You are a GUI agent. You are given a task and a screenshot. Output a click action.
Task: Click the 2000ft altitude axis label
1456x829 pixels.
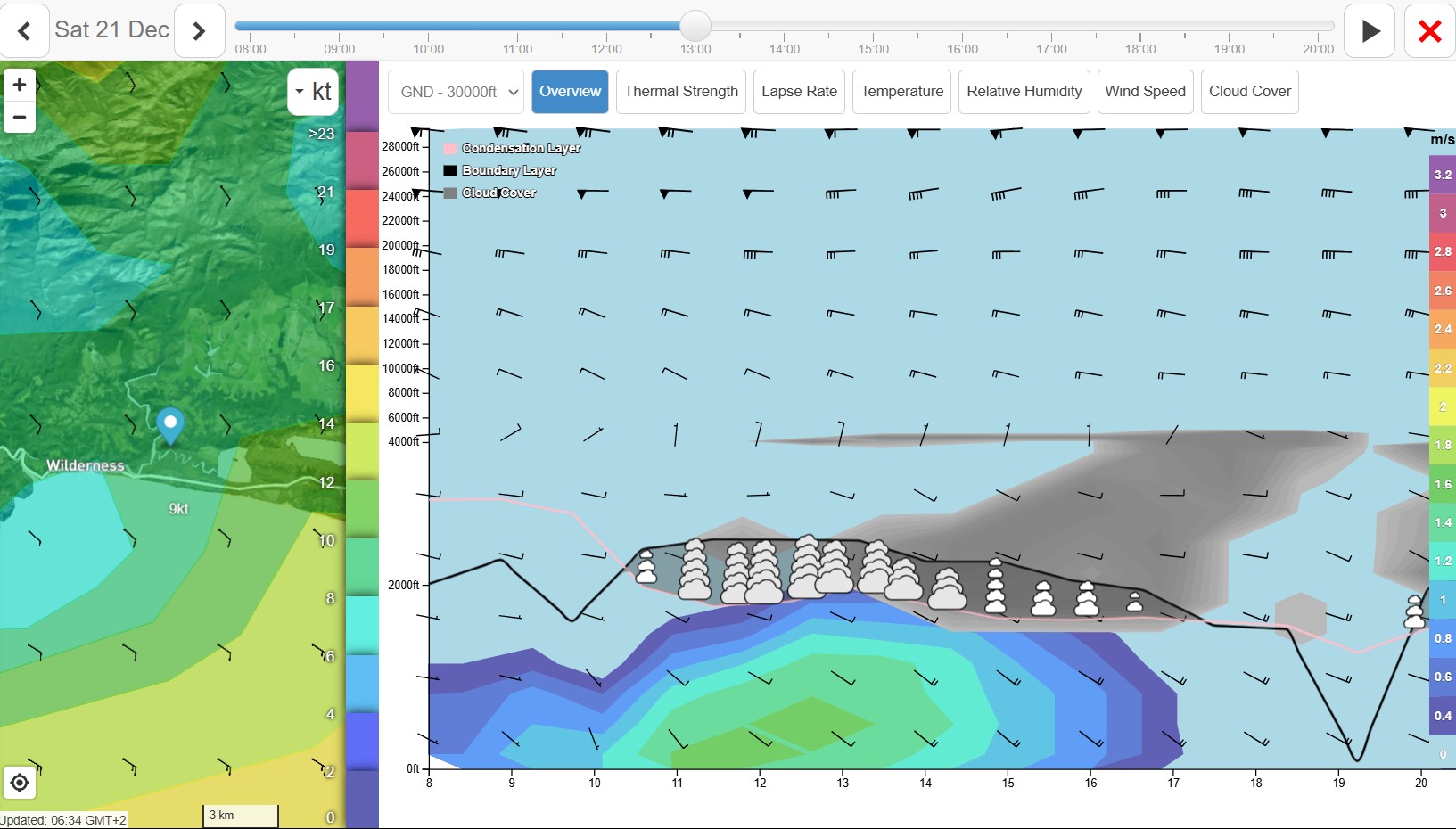coord(403,585)
